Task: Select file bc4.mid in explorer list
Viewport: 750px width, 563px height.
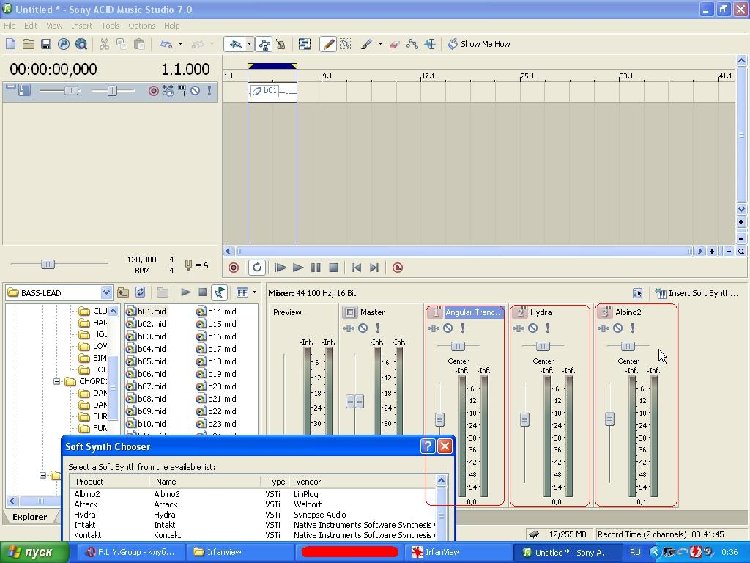Action: point(146,349)
